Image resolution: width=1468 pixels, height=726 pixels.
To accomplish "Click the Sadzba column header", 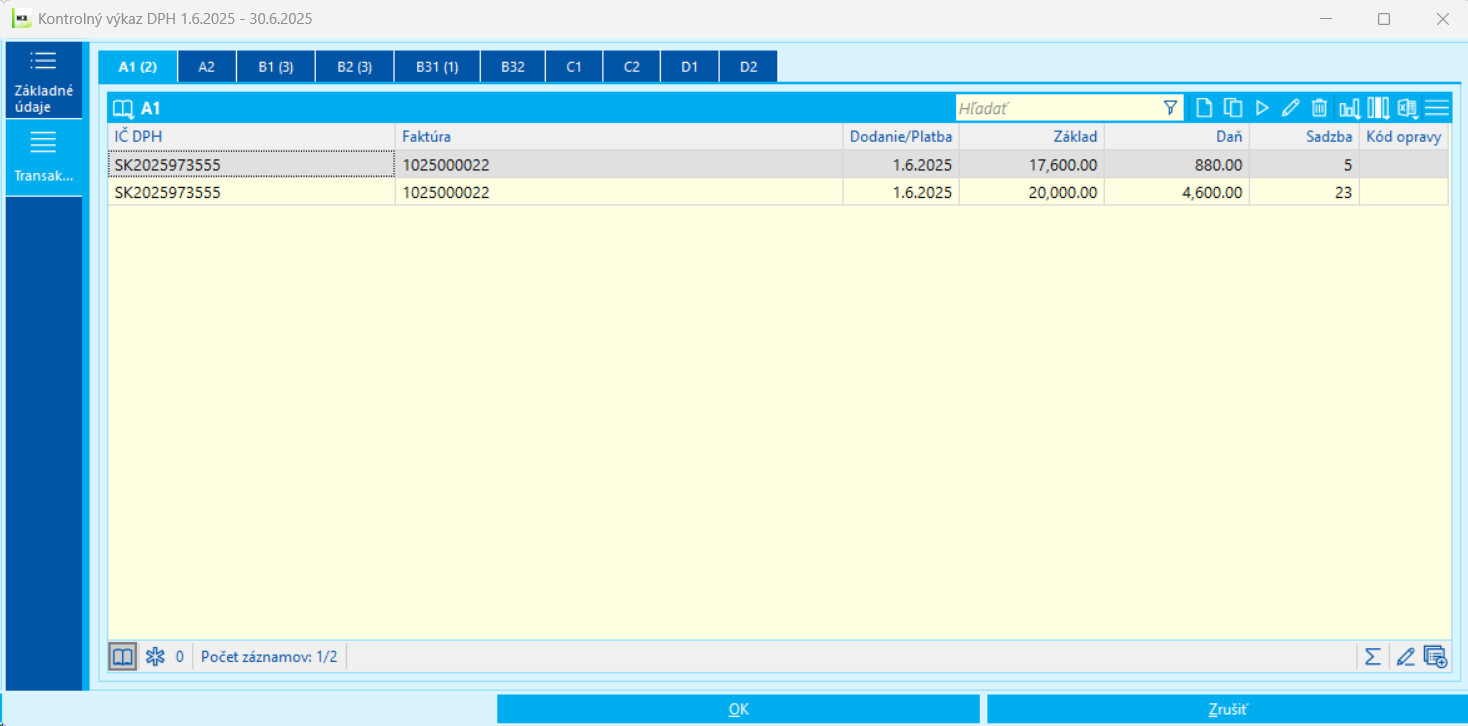I will (x=1305, y=137).
